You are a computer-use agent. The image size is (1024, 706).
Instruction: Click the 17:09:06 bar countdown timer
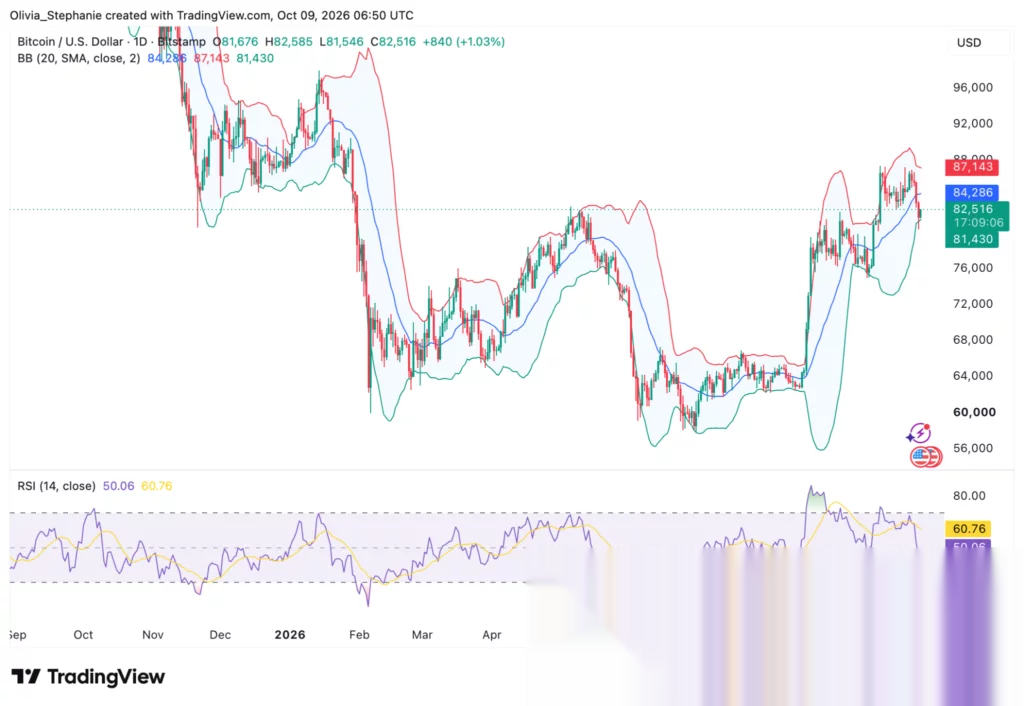tap(978, 223)
